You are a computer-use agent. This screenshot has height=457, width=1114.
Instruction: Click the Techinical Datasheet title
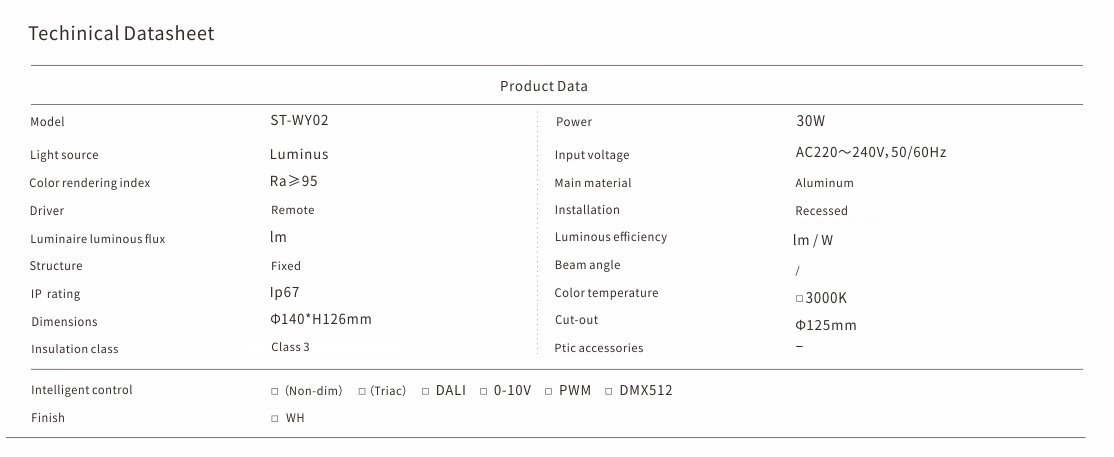coord(121,34)
